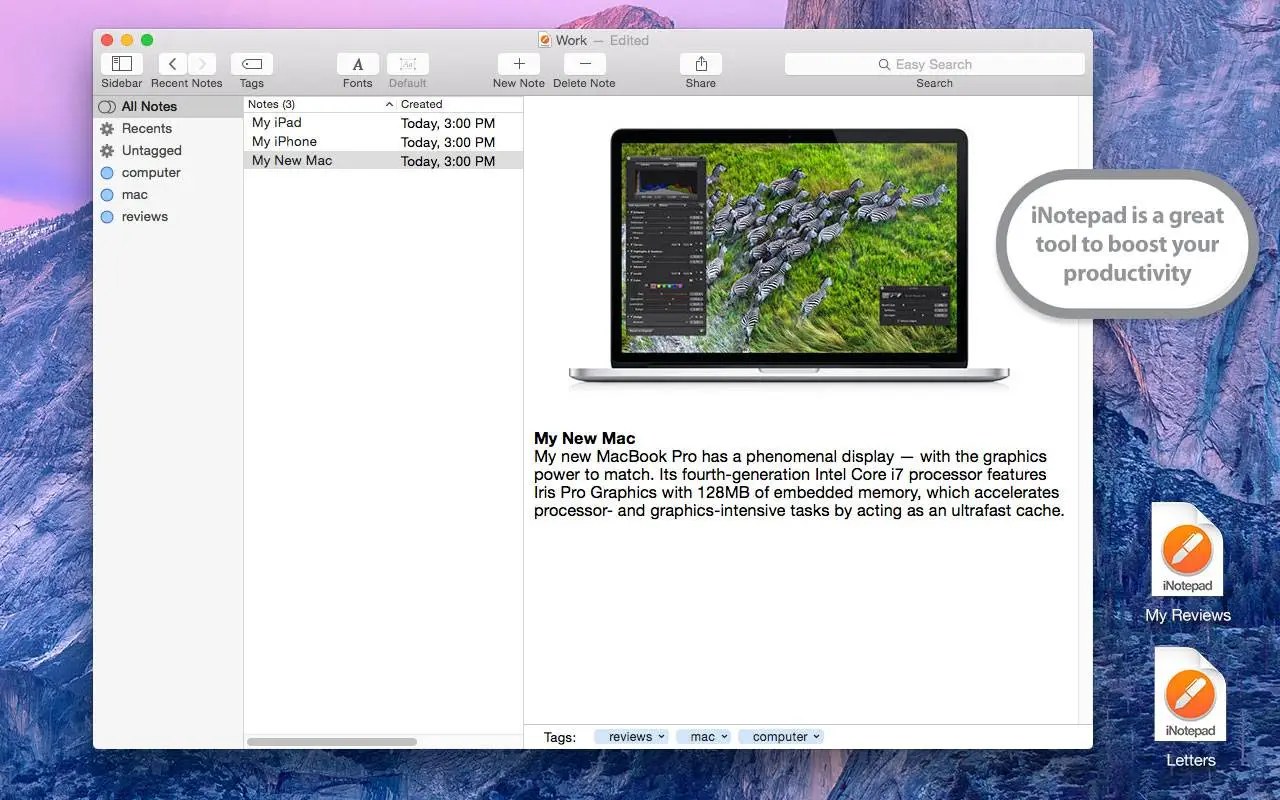1280x800 pixels.
Task: Click the MacBook Pro image in the note
Action: tap(789, 256)
